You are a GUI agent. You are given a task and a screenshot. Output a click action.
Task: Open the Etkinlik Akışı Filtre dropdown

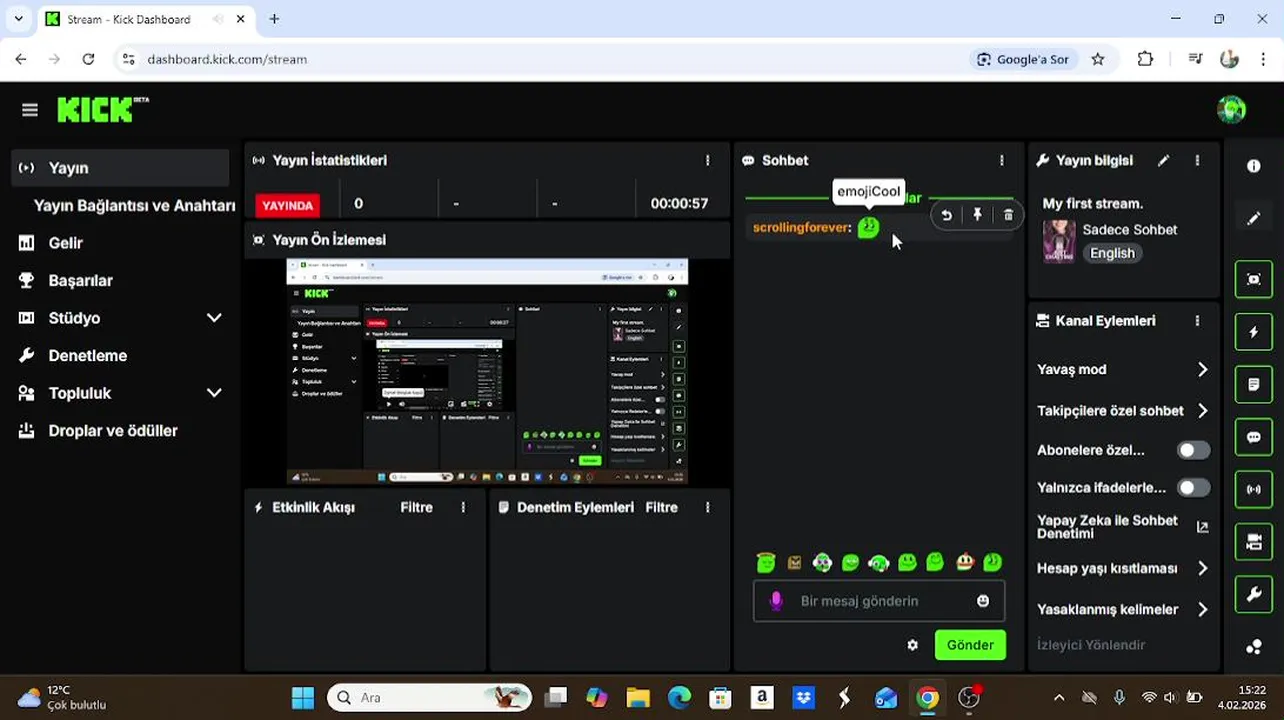pos(416,508)
